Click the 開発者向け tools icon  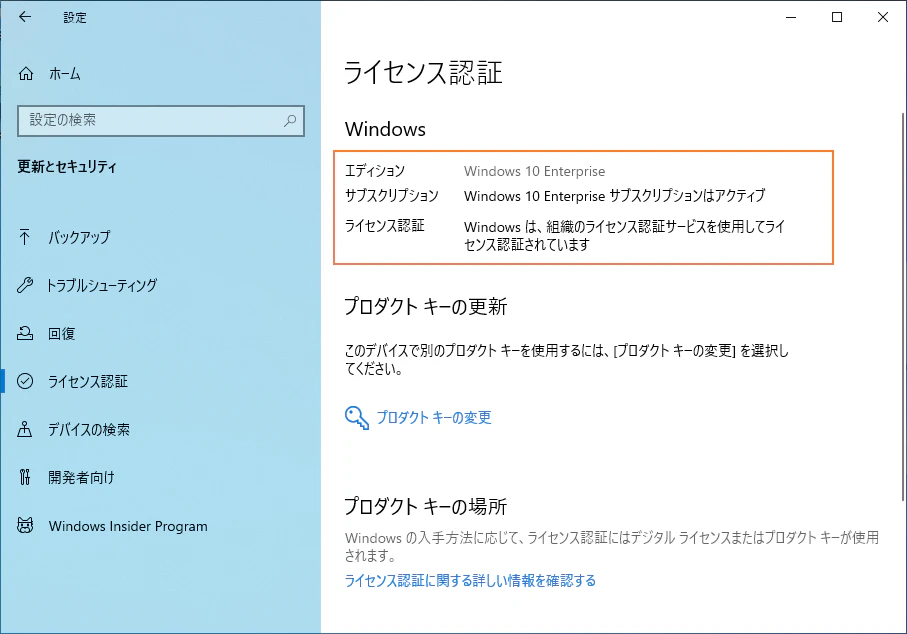[x=25, y=477]
